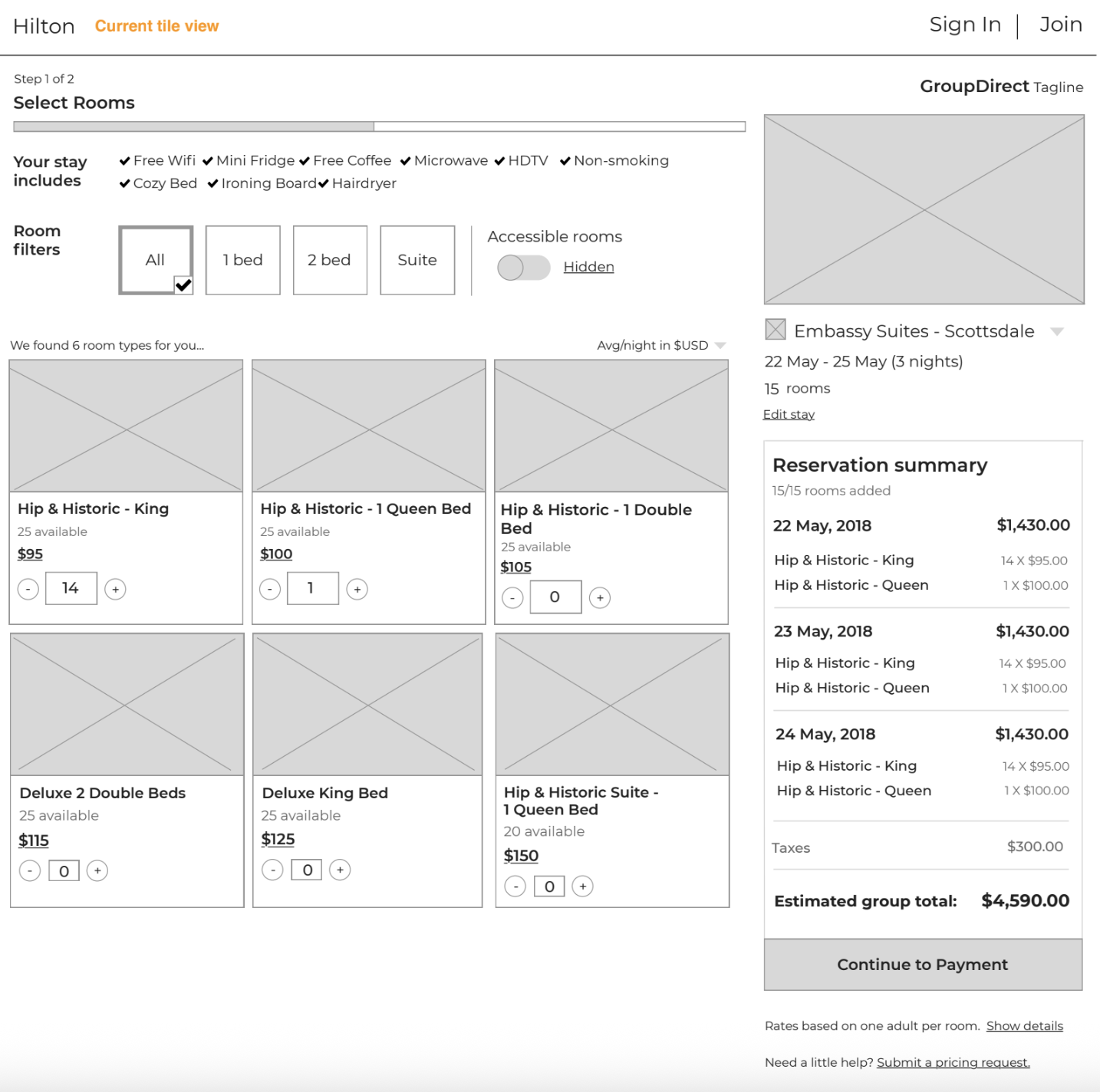
Task: Increase Hip & Historic King room quantity
Action: point(115,589)
